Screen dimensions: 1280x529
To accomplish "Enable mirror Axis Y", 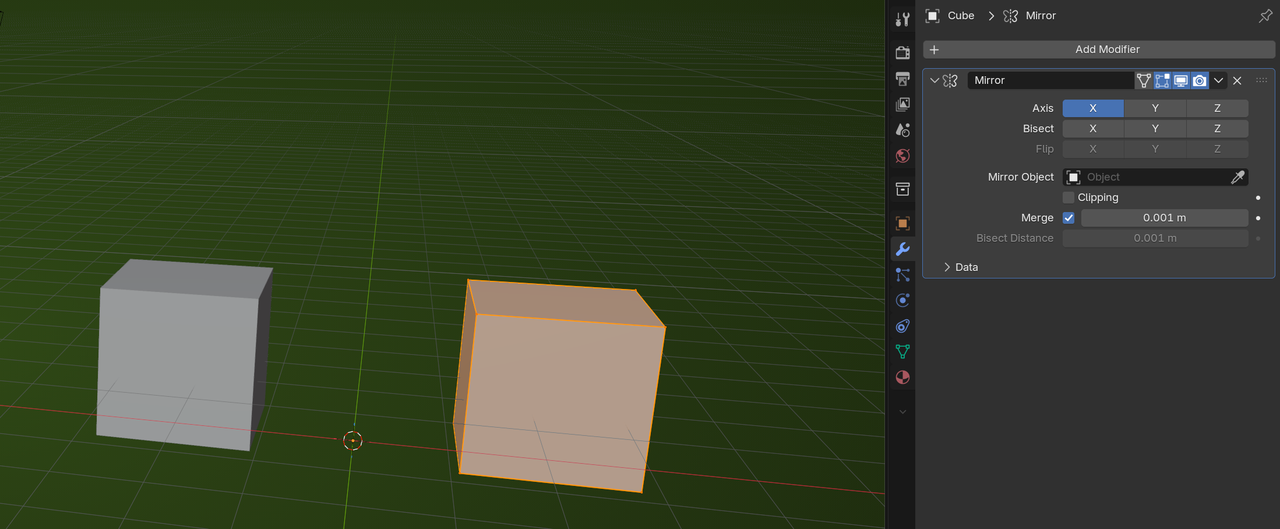I will (1155, 108).
